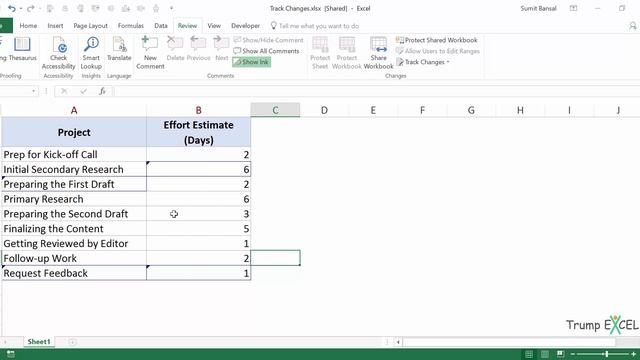Select column A header
Image resolution: width=640 pixels, height=360 pixels.
pyautogui.click(x=74, y=110)
